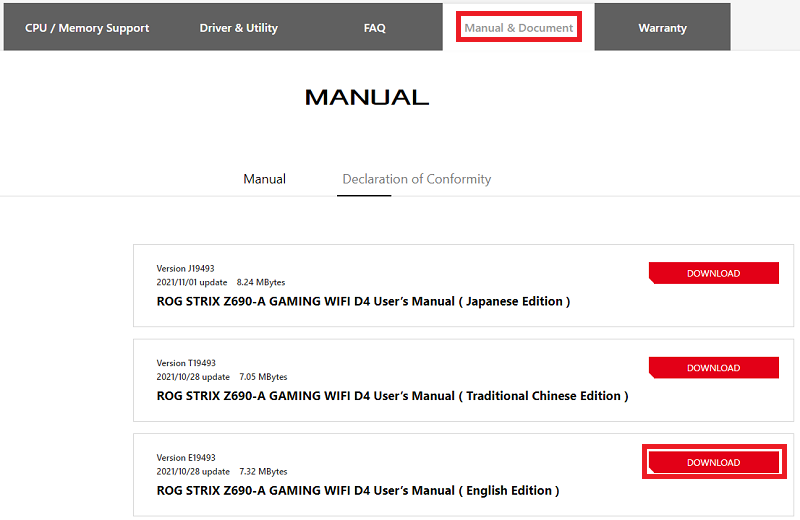
Task: Click the Japanese Edition User's Manual title
Action: (363, 302)
